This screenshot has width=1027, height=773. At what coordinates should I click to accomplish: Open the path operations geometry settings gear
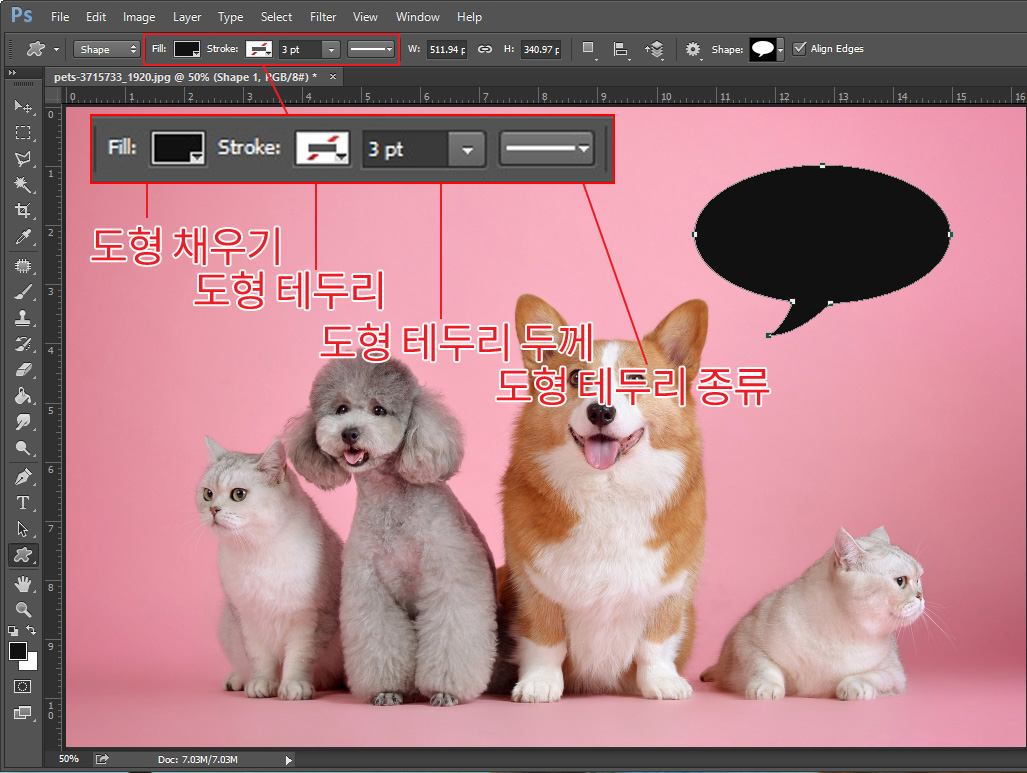click(693, 48)
